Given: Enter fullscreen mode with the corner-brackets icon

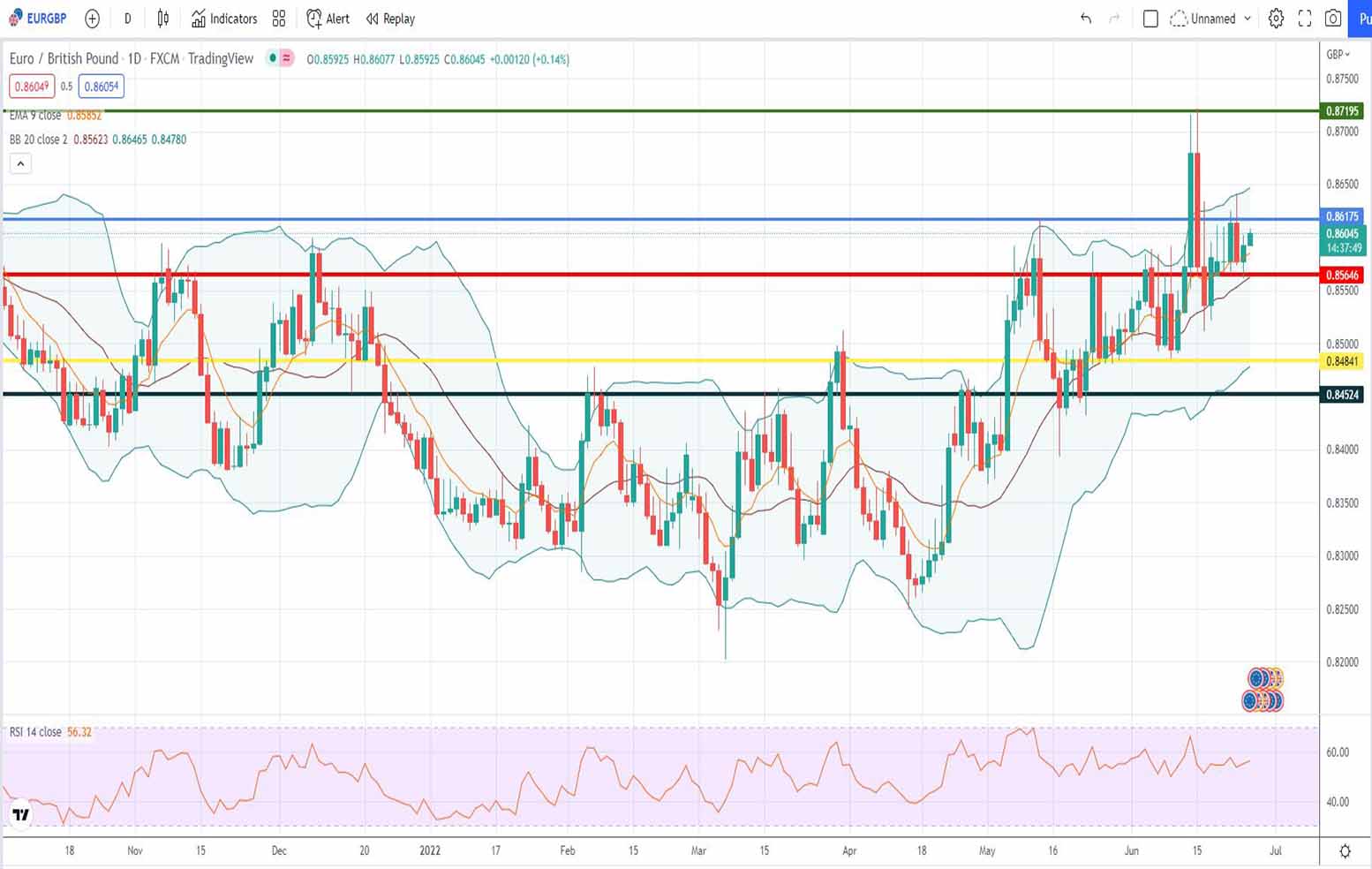Looking at the screenshot, I should [1305, 19].
